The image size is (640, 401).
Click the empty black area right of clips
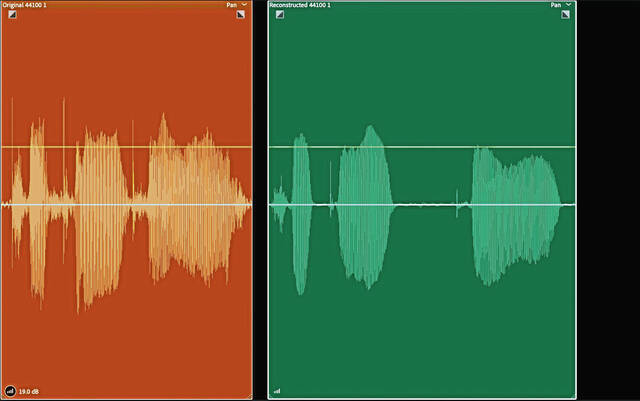click(x=608, y=200)
